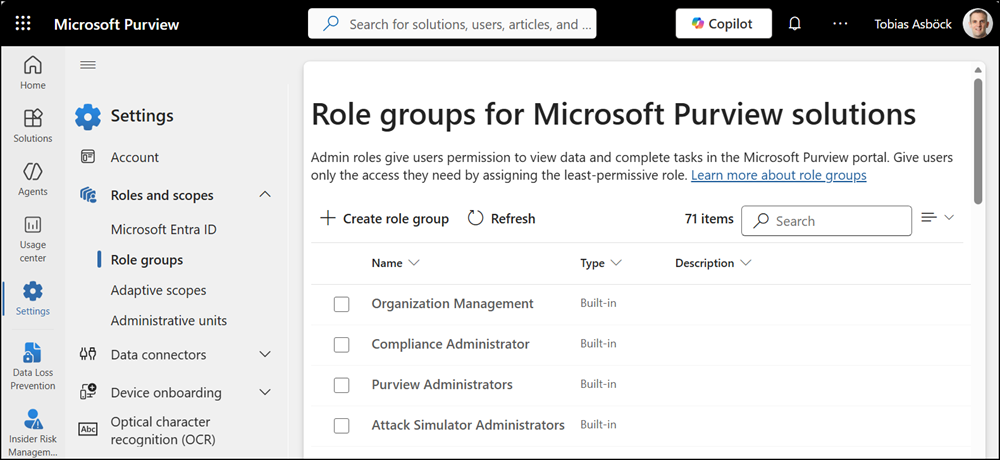Click the Microsoft Purview title
The width and height of the screenshot is (1000, 460).
[117, 24]
